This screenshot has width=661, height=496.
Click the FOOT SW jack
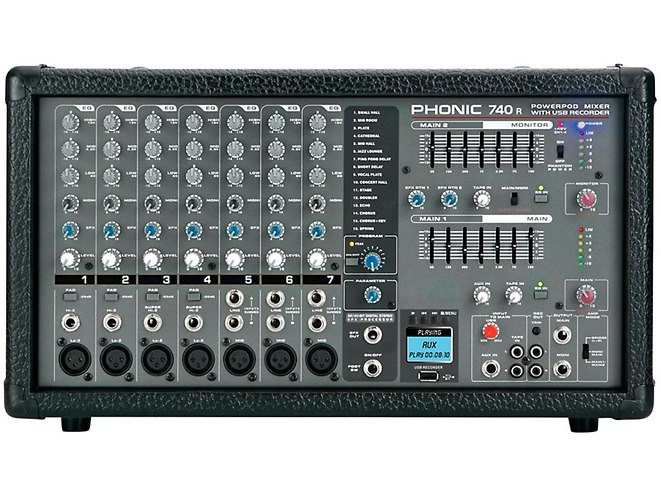372,368
